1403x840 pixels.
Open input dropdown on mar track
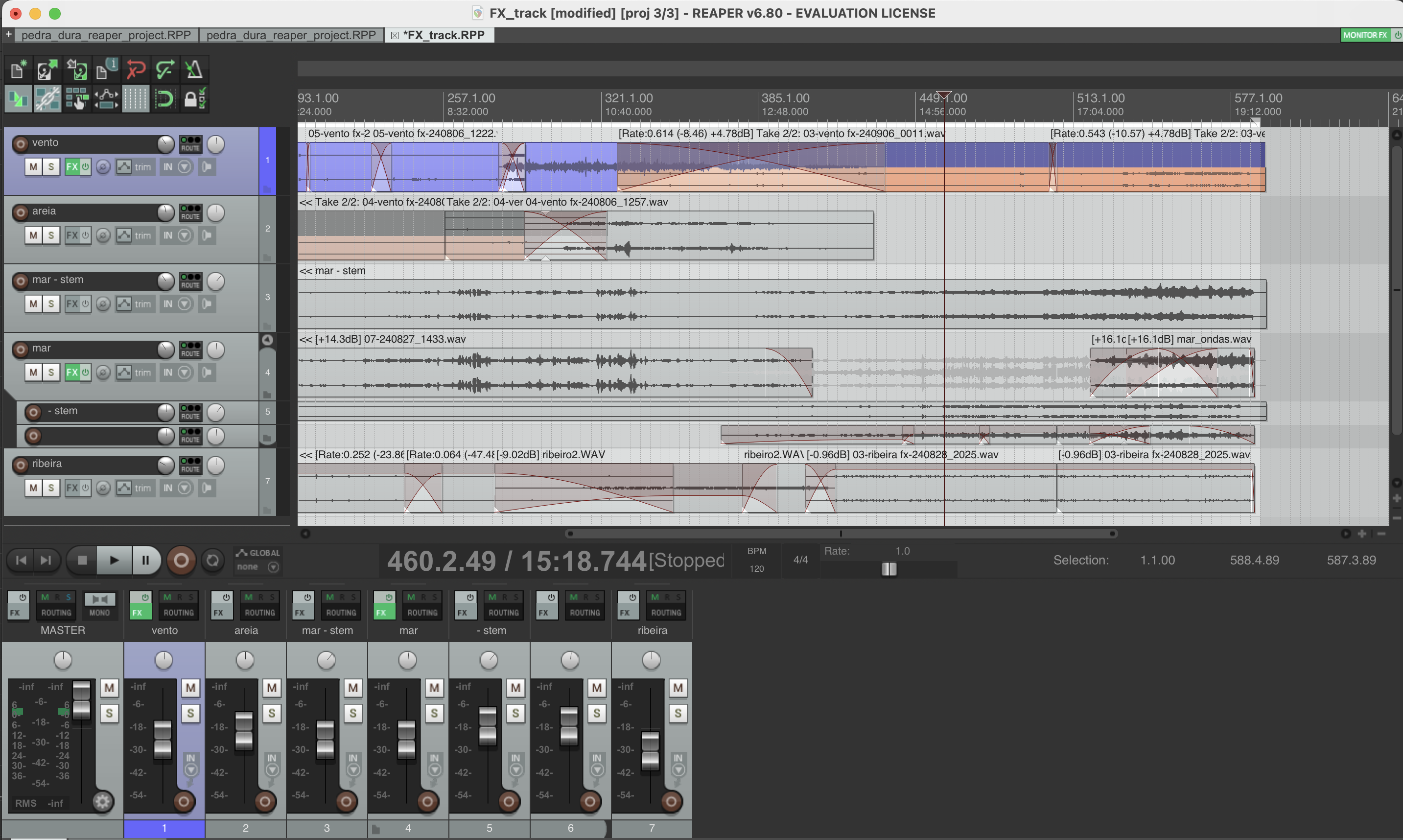pos(185,373)
